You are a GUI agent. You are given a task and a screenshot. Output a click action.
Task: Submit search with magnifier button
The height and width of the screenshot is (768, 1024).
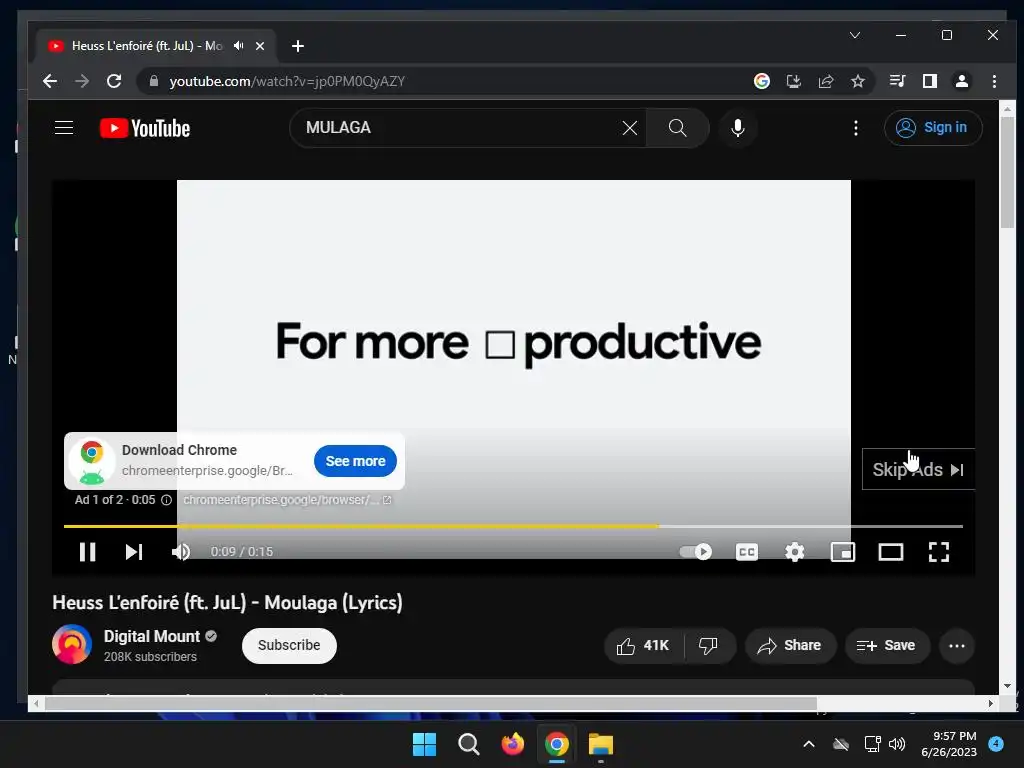tap(677, 128)
